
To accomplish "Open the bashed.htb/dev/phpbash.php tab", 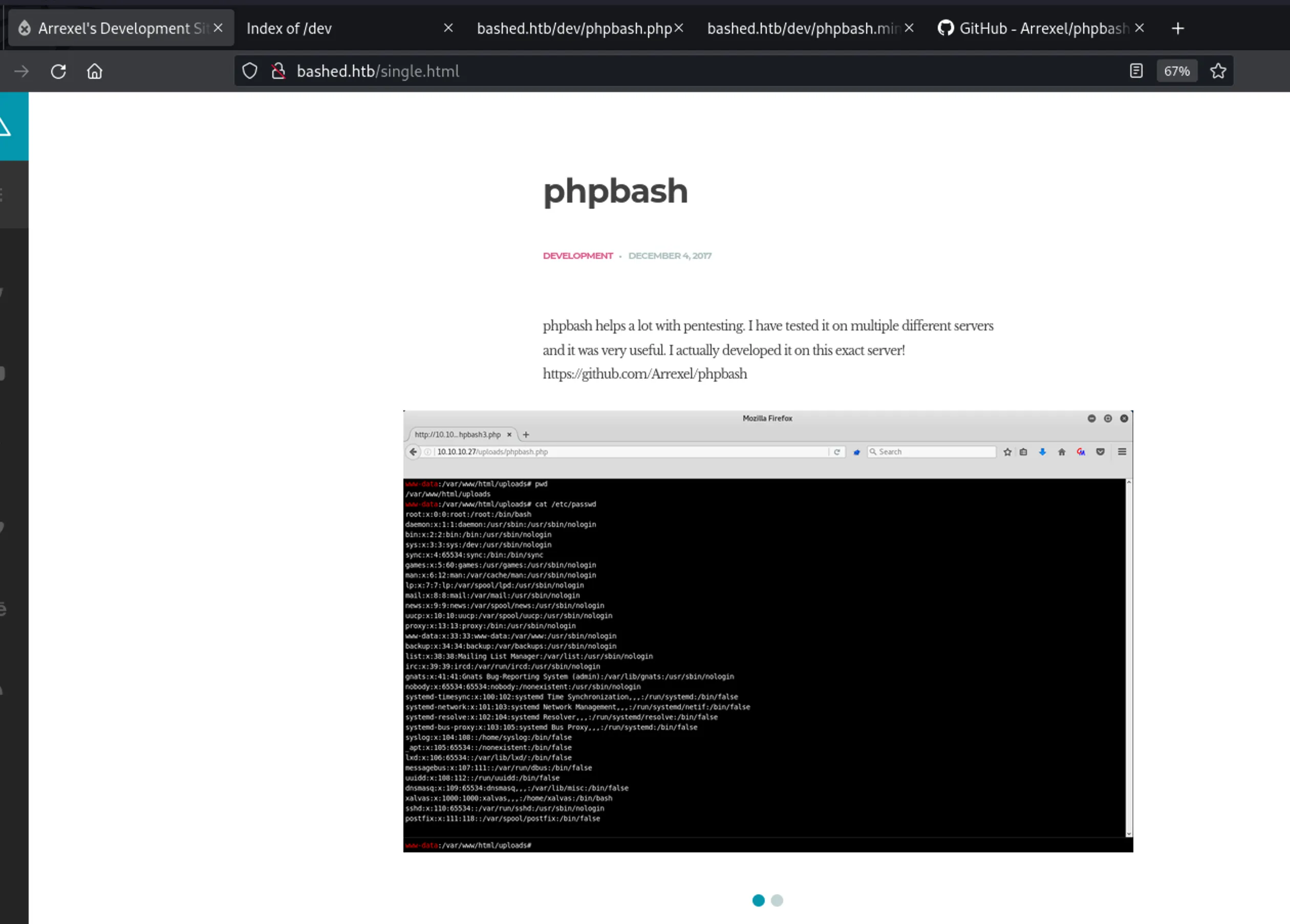I will (x=574, y=29).
